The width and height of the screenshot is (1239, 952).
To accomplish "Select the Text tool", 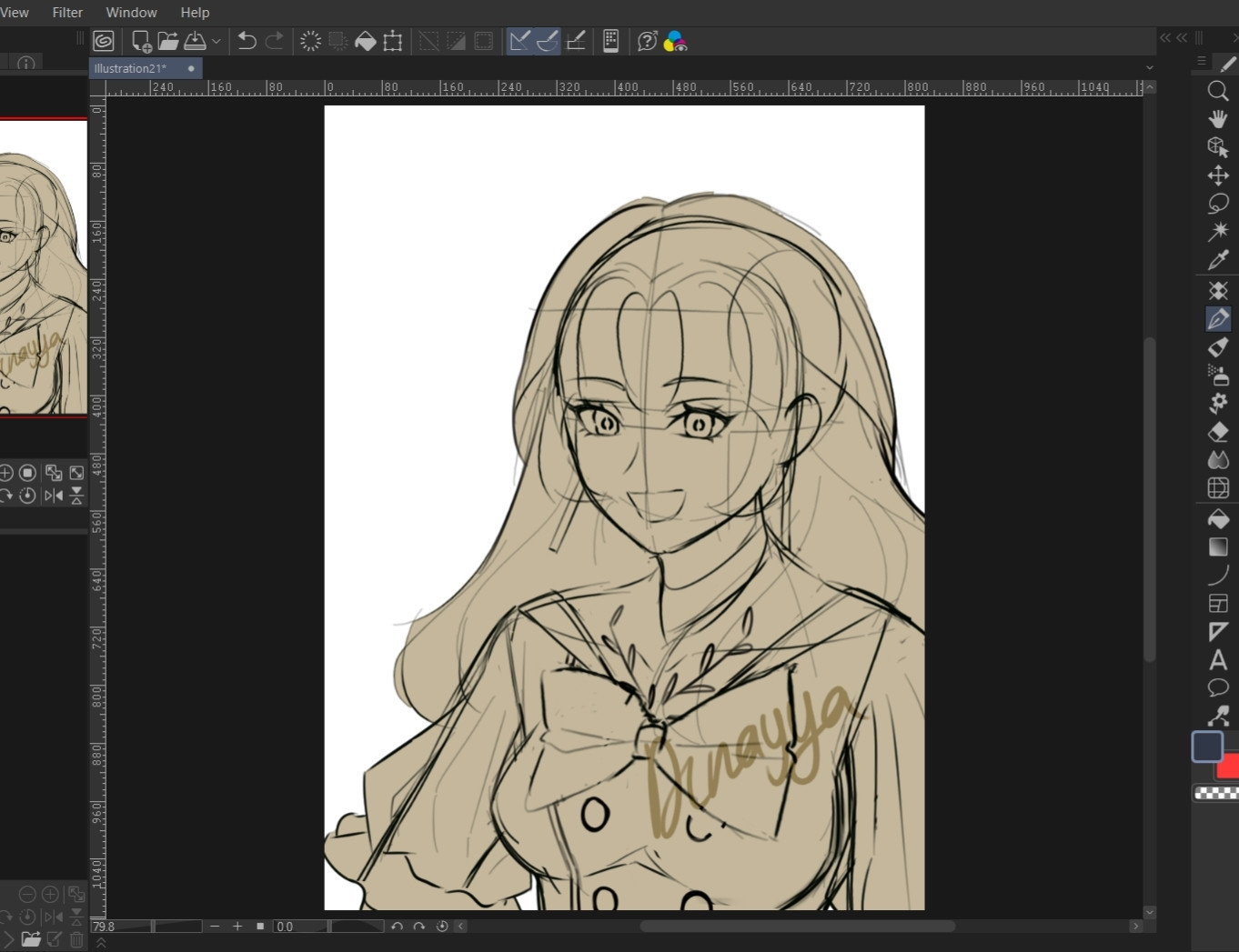I will point(1218,660).
